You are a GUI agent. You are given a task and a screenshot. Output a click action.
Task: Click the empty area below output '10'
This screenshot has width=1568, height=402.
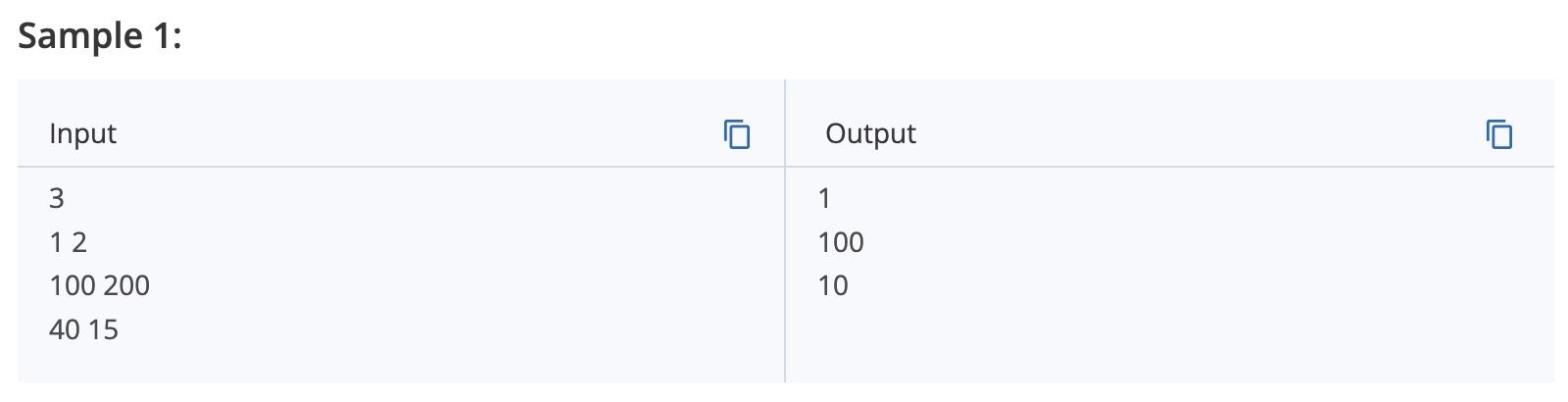tap(1170, 343)
